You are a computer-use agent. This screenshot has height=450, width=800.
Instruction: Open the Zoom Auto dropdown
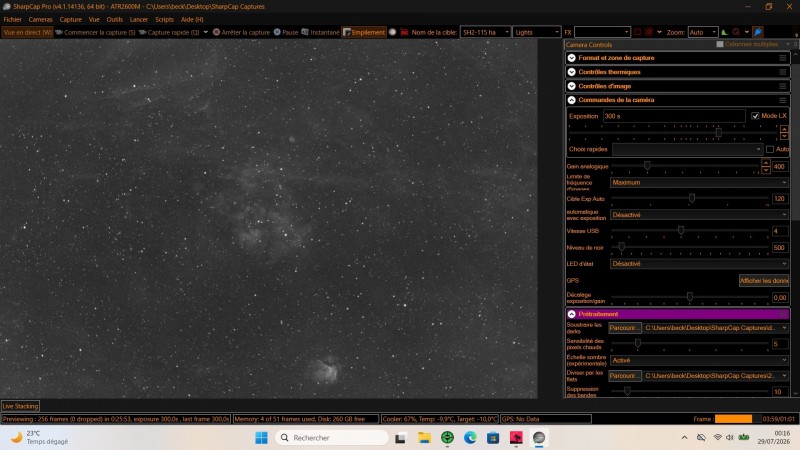pyautogui.click(x=703, y=32)
